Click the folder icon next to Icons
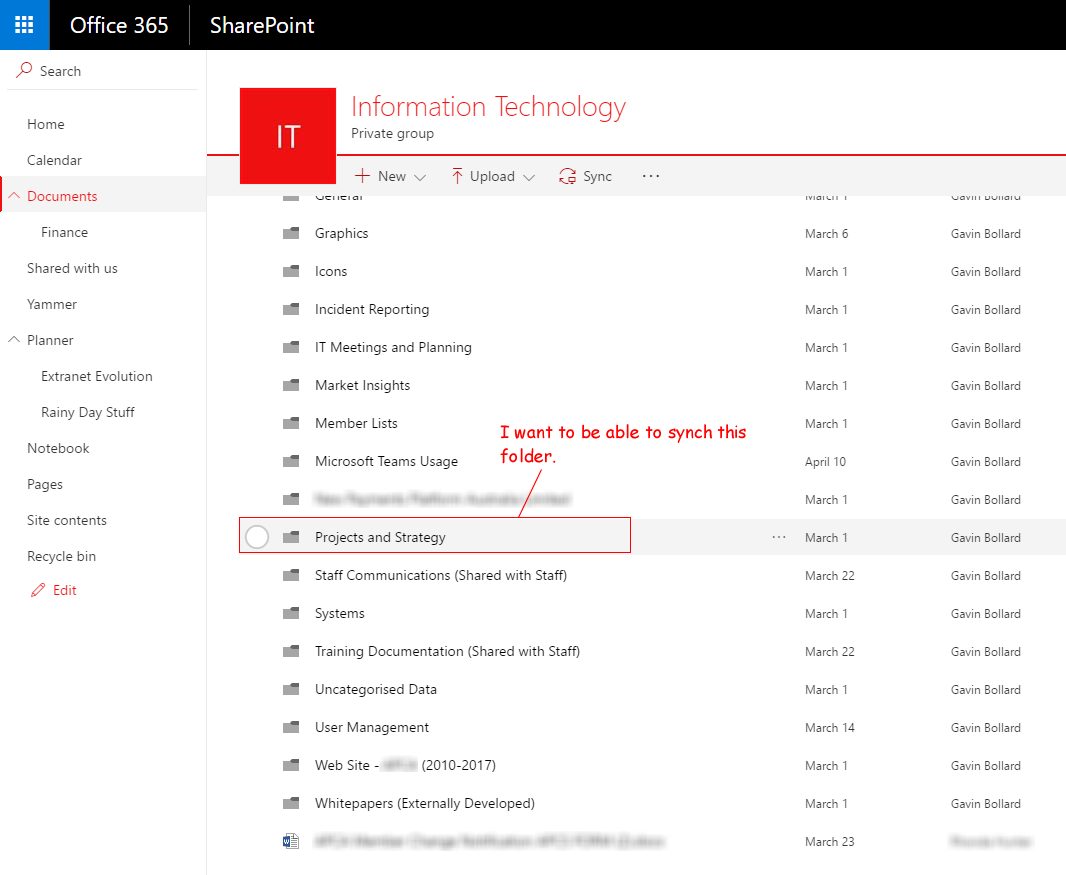The height and width of the screenshot is (875, 1066). click(x=291, y=271)
